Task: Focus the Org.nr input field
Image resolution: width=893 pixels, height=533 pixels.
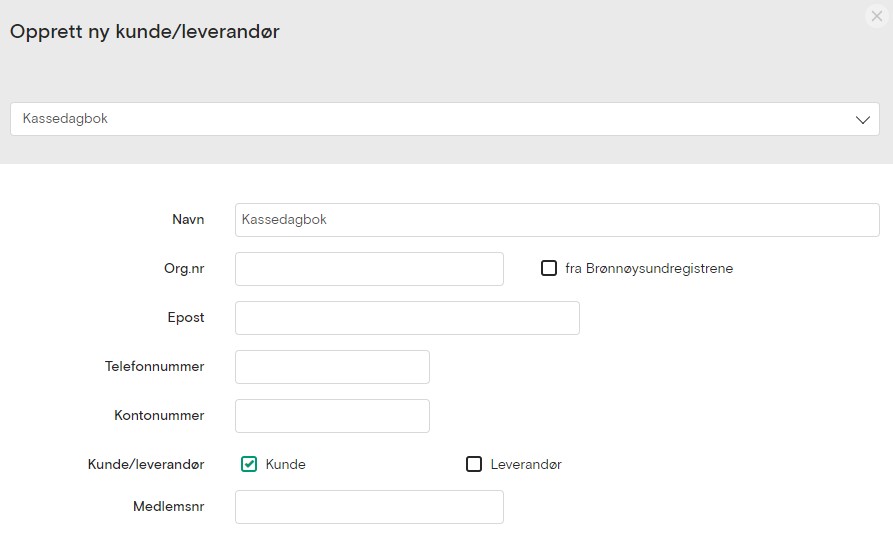Action: (369, 269)
